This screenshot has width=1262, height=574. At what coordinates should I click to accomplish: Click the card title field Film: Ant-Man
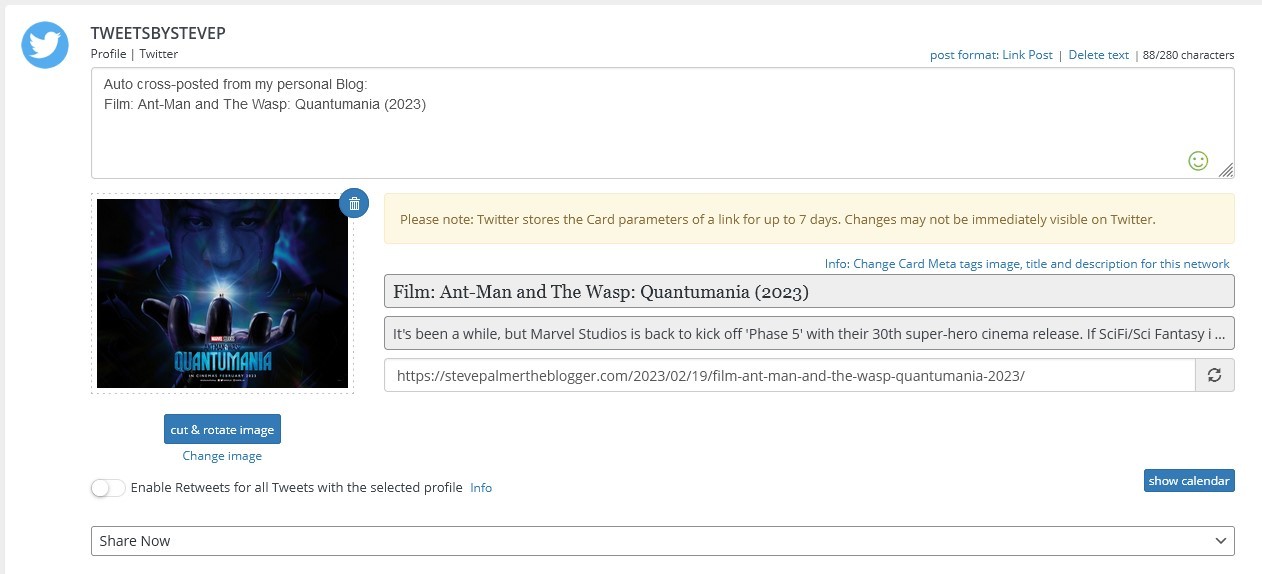(x=809, y=292)
